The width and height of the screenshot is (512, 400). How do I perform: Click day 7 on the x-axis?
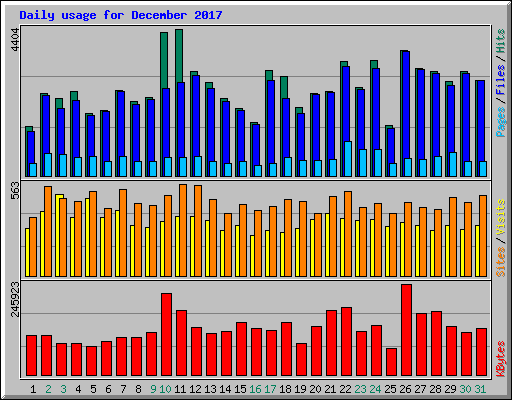(x=123, y=389)
